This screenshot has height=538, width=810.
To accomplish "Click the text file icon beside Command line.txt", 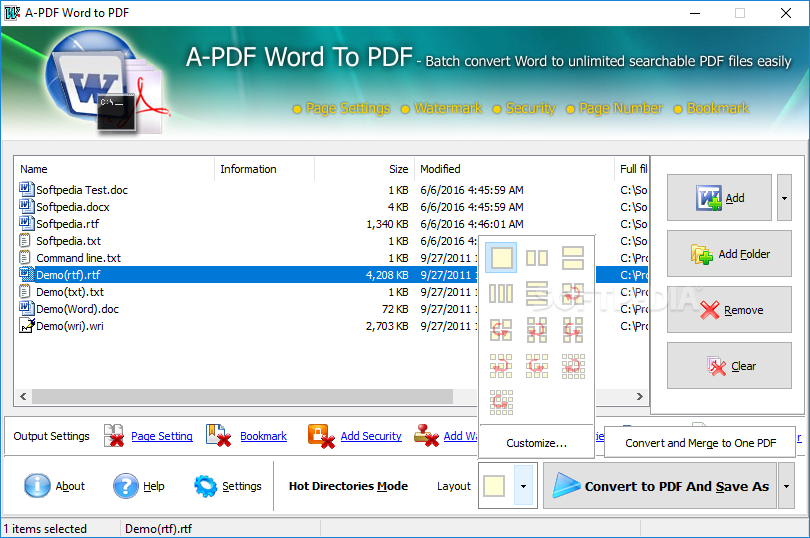I will pos(25,257).
